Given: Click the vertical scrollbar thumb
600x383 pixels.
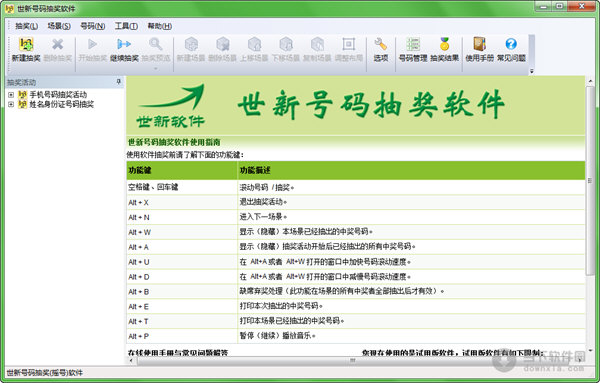Looking at the screenshot, I should (x=590, y=180).
